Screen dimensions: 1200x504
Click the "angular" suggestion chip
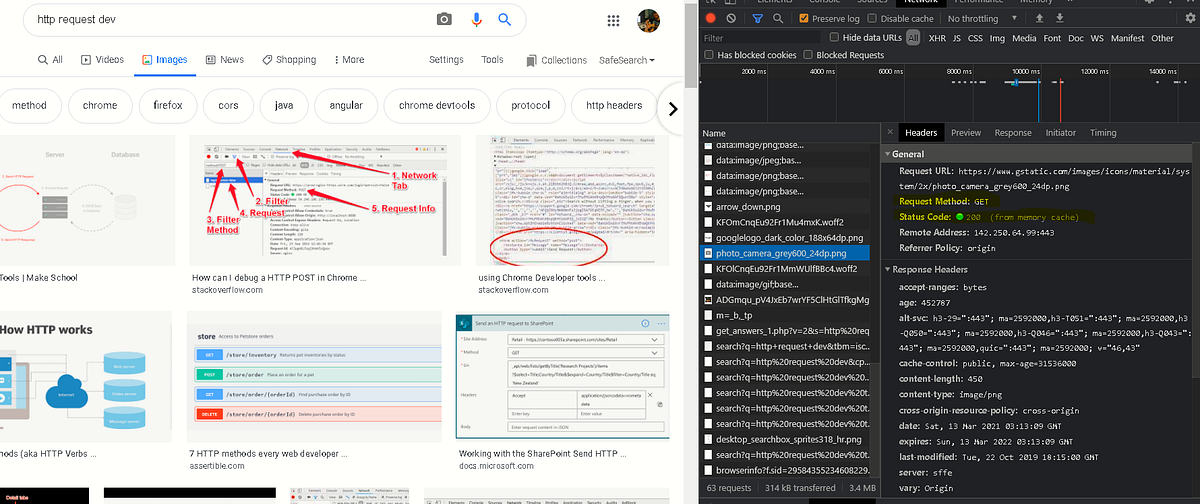click(x=346, y=106)
